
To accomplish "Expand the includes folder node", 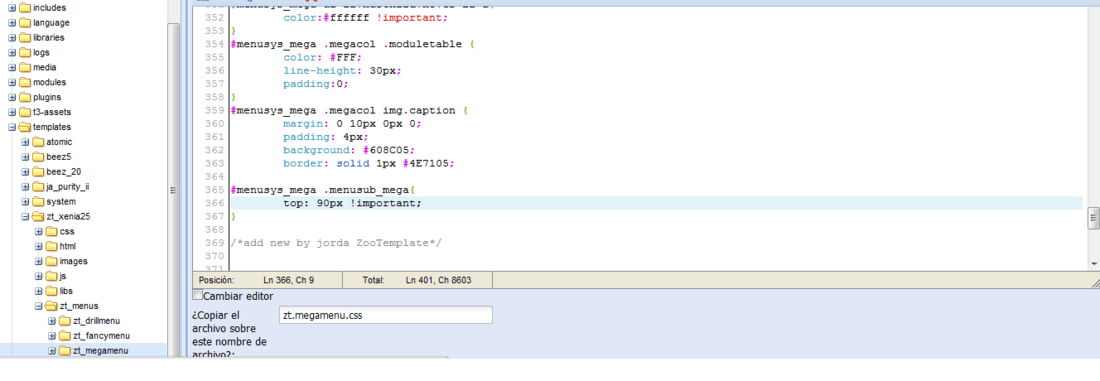I will (x=12, y=8).
